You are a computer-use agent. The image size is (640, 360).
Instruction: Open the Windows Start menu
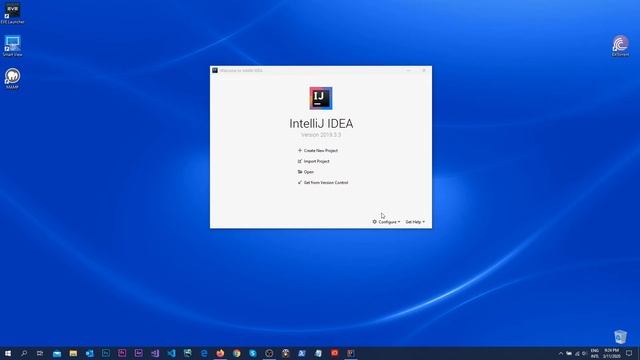click(7, 353)
